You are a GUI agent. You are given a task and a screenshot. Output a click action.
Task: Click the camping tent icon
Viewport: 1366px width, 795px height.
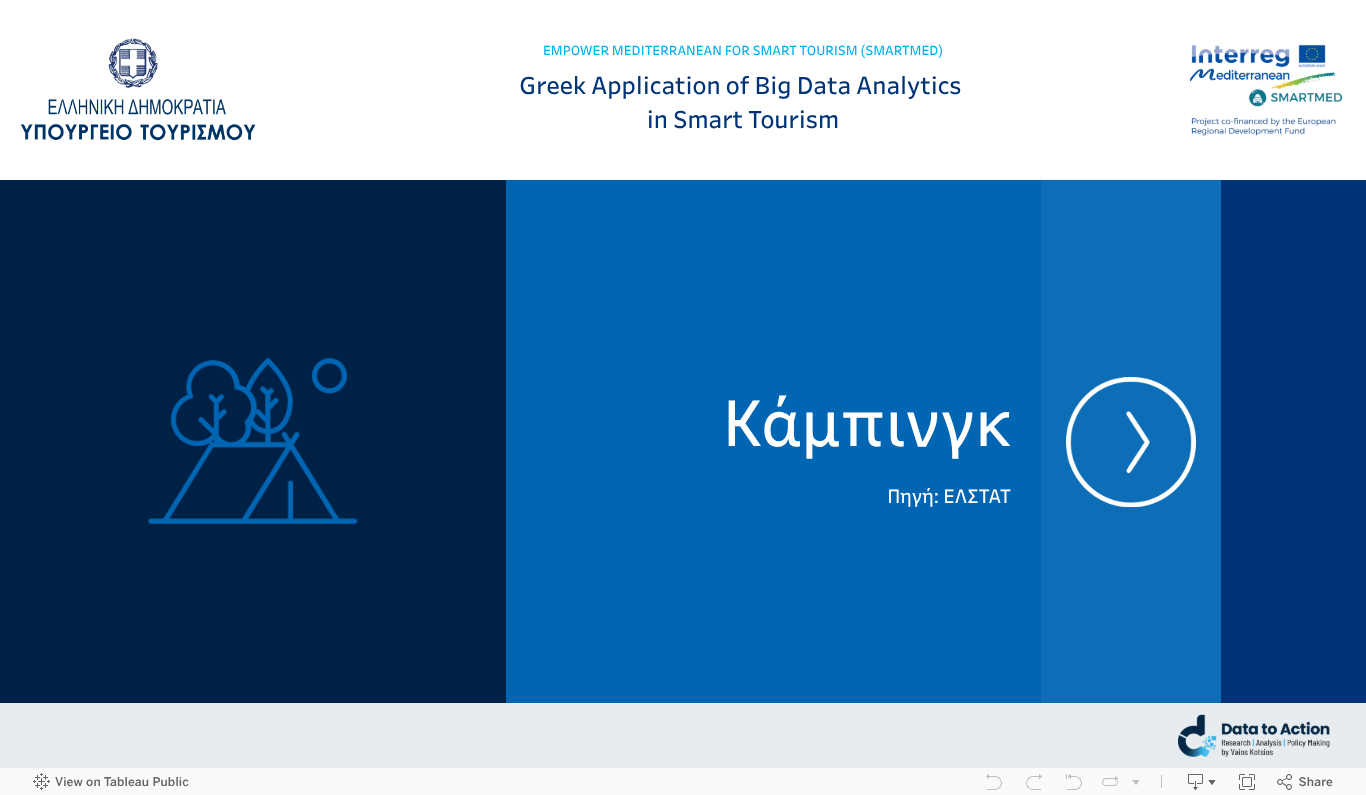[x=253, y=441]
